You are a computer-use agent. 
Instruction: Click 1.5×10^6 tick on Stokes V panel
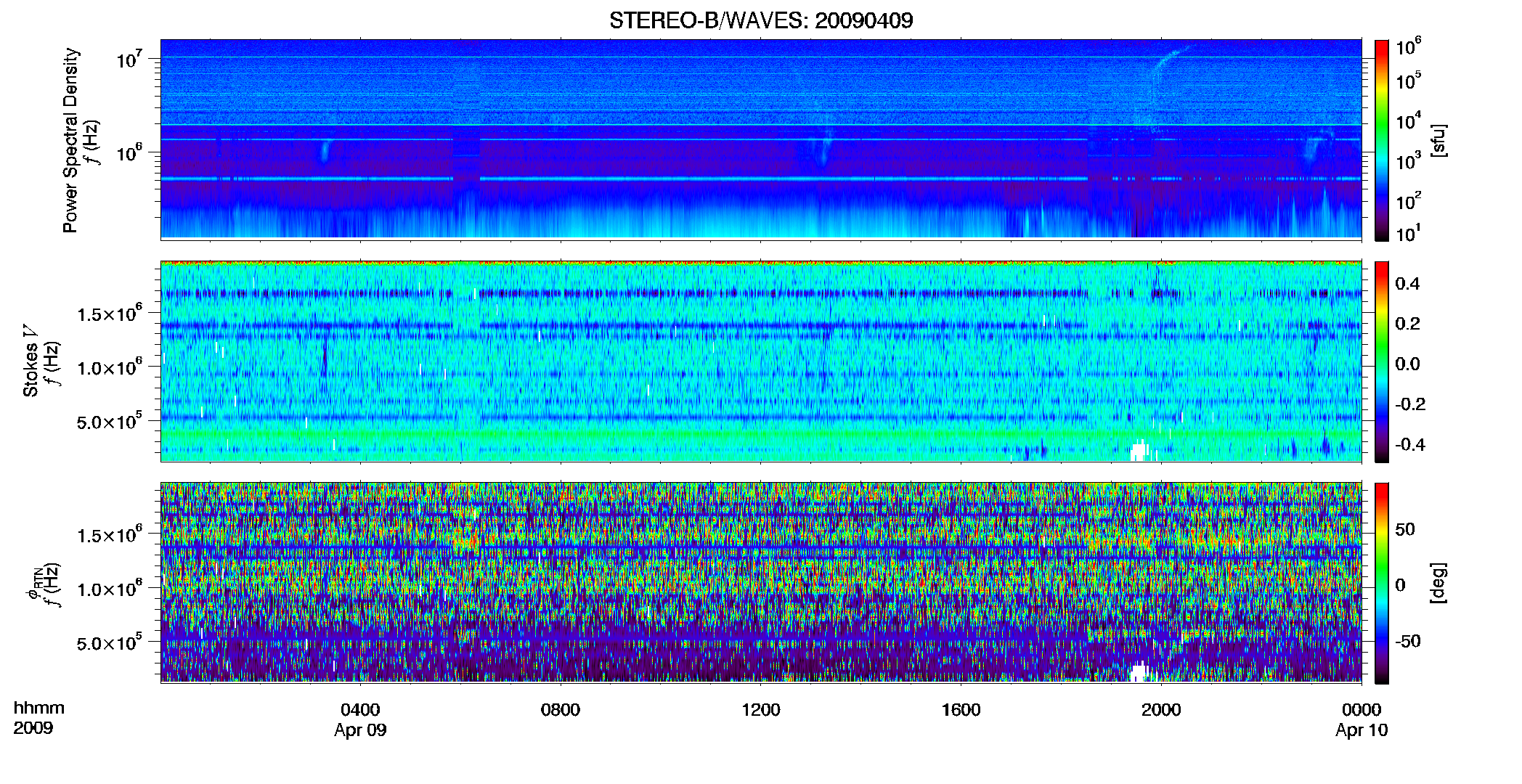pyautogui.click(x=109, y=314)
